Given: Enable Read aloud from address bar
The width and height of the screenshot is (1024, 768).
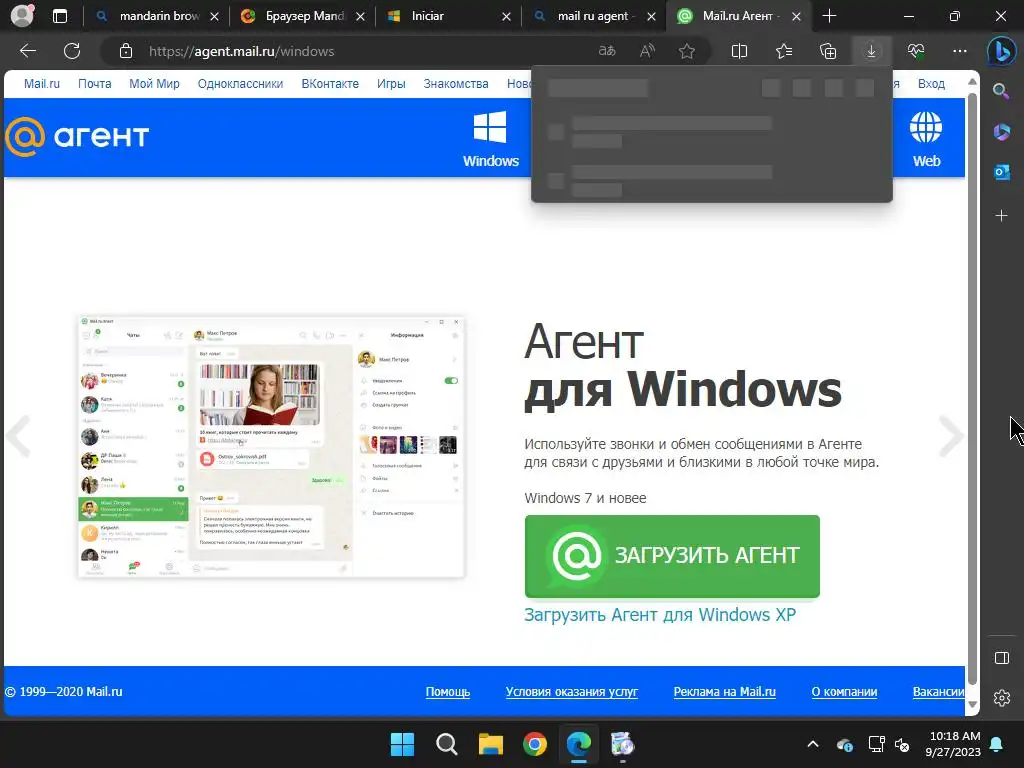Looking at the screenshot, I should [x=647, y=51].
